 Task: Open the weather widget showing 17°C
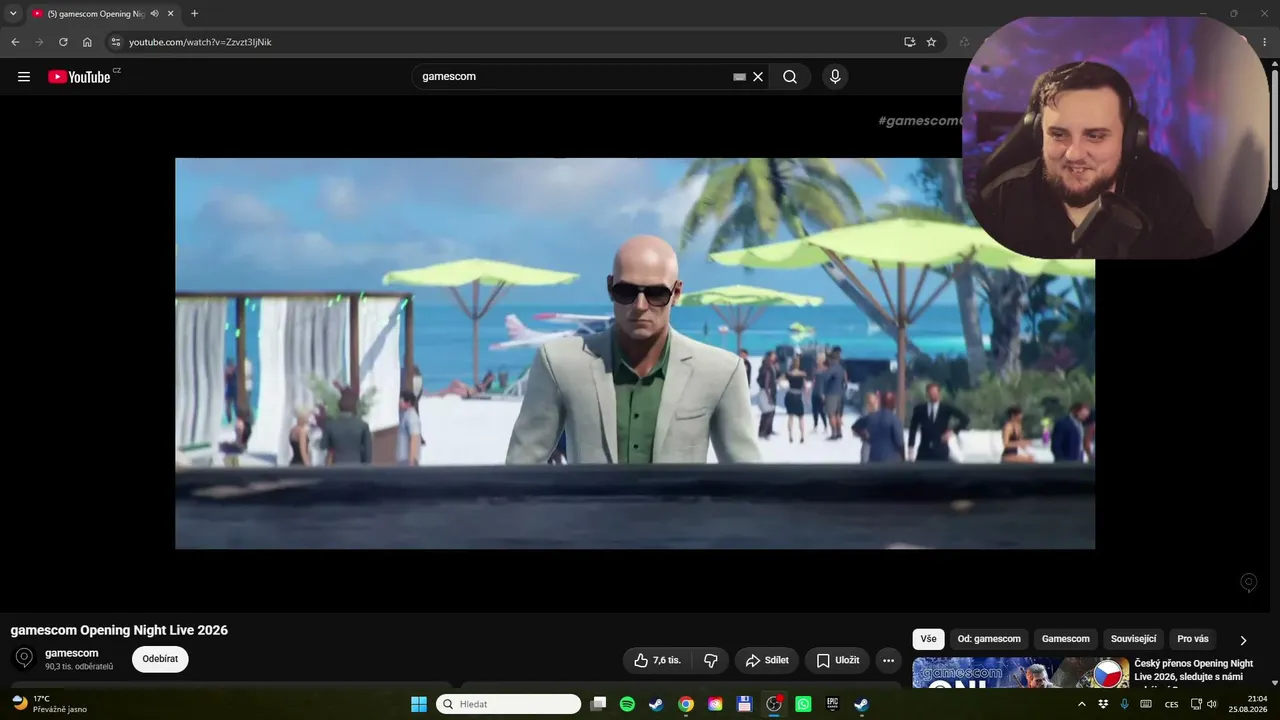click(x=50, y=704)
